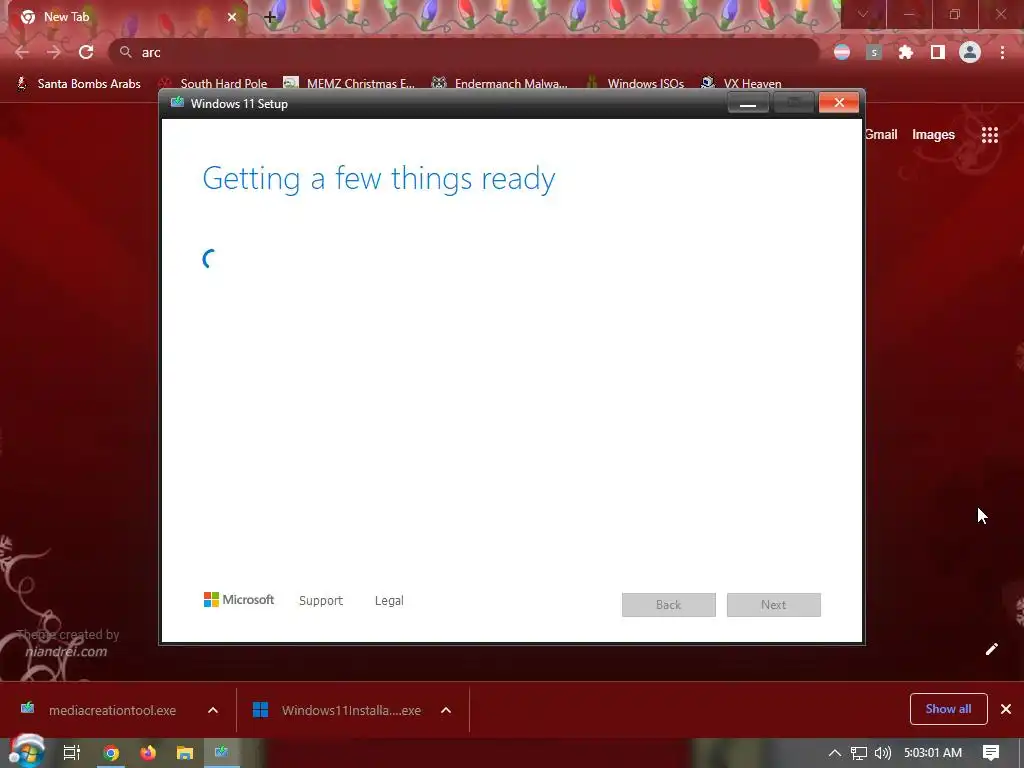Close the downloads bar

1006,709
